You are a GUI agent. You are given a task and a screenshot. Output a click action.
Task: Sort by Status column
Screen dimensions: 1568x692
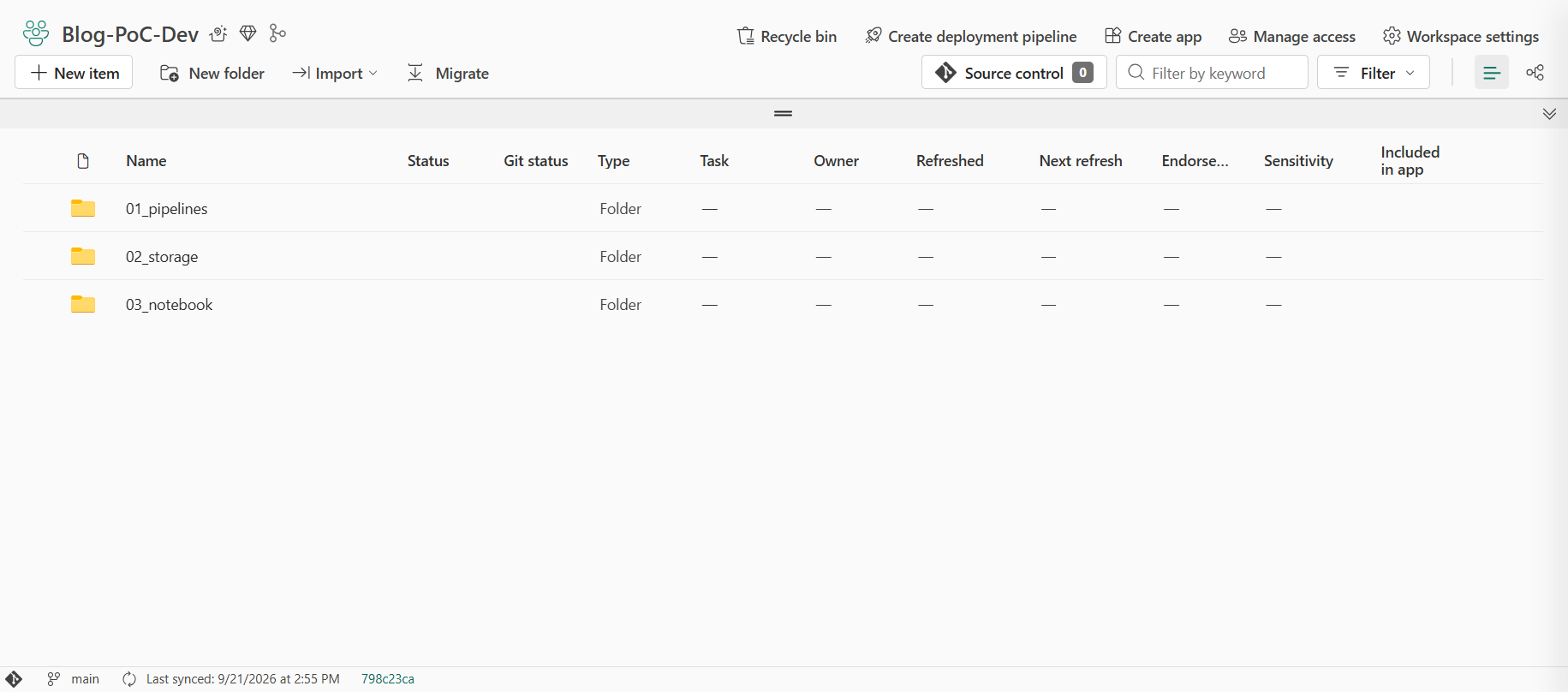(x=428, y=161)
